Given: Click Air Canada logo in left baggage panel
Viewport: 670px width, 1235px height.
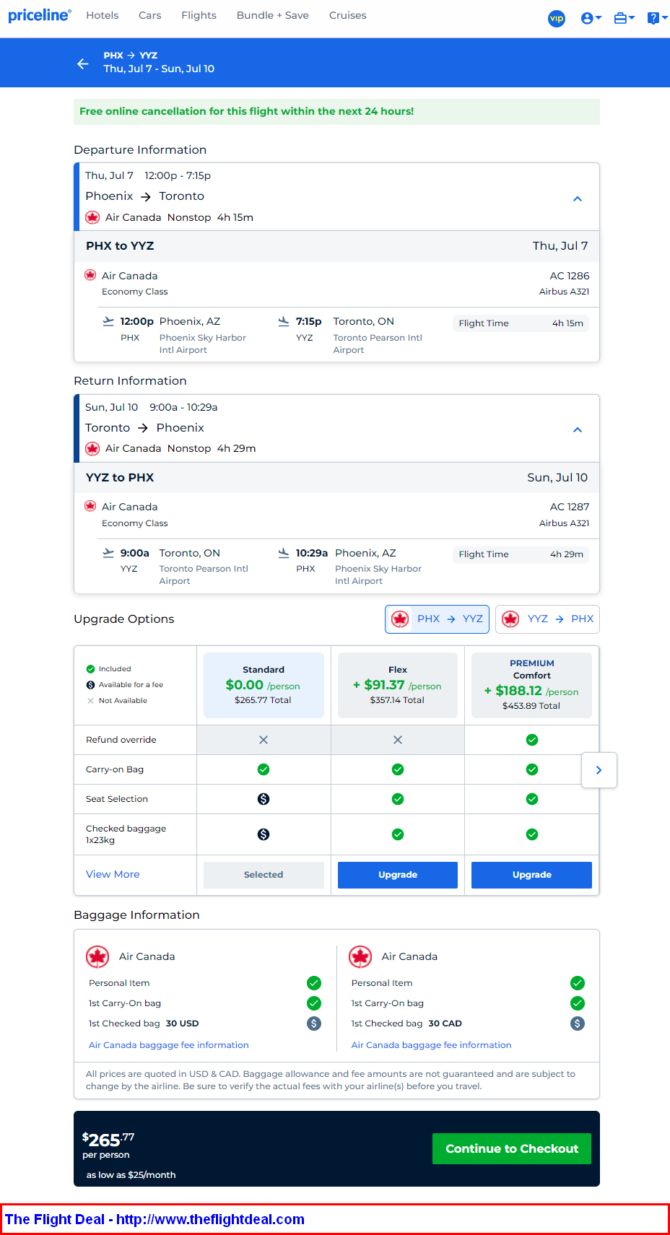Looking at the screenshot, I should tap(98, 957).
